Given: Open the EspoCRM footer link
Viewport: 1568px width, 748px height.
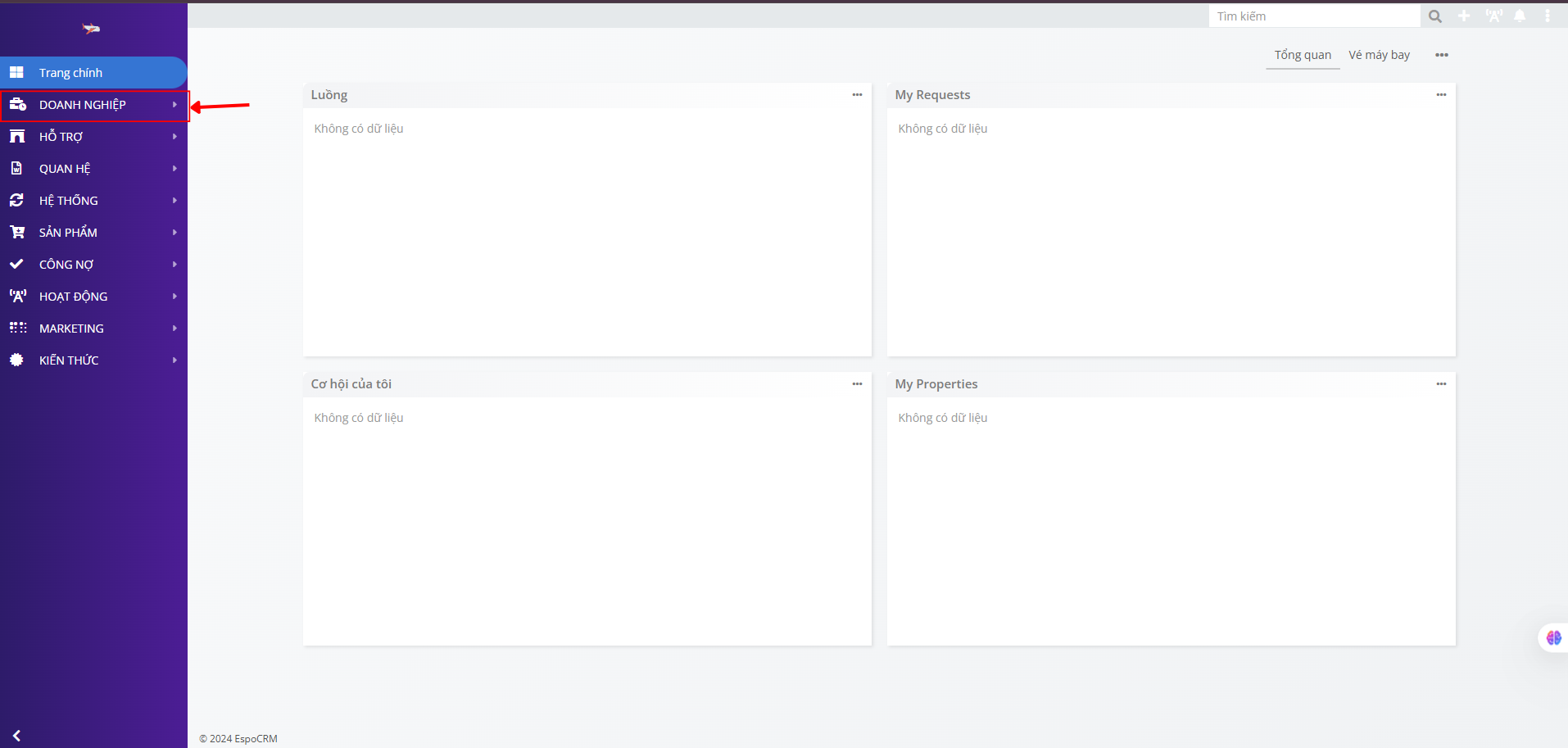Looking at the screenshot, I should 256,739.
